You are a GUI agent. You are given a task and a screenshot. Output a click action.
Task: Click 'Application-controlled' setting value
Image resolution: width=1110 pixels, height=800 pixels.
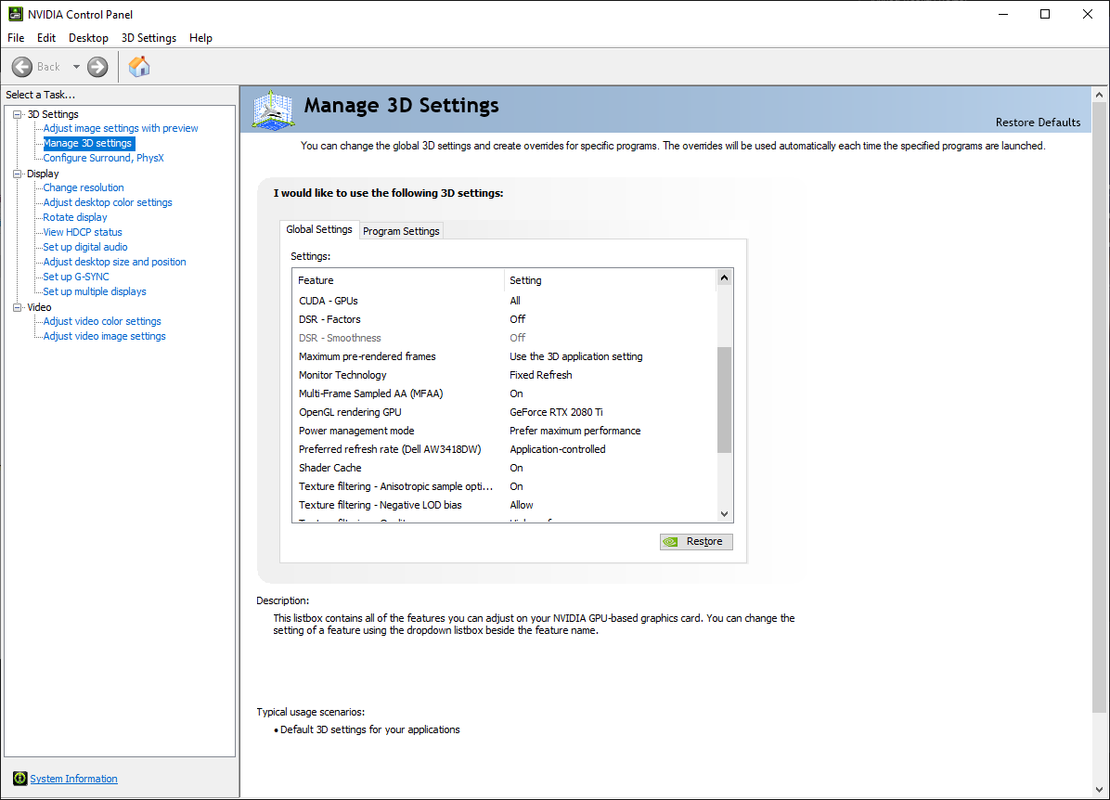click(x=557, y=450)
